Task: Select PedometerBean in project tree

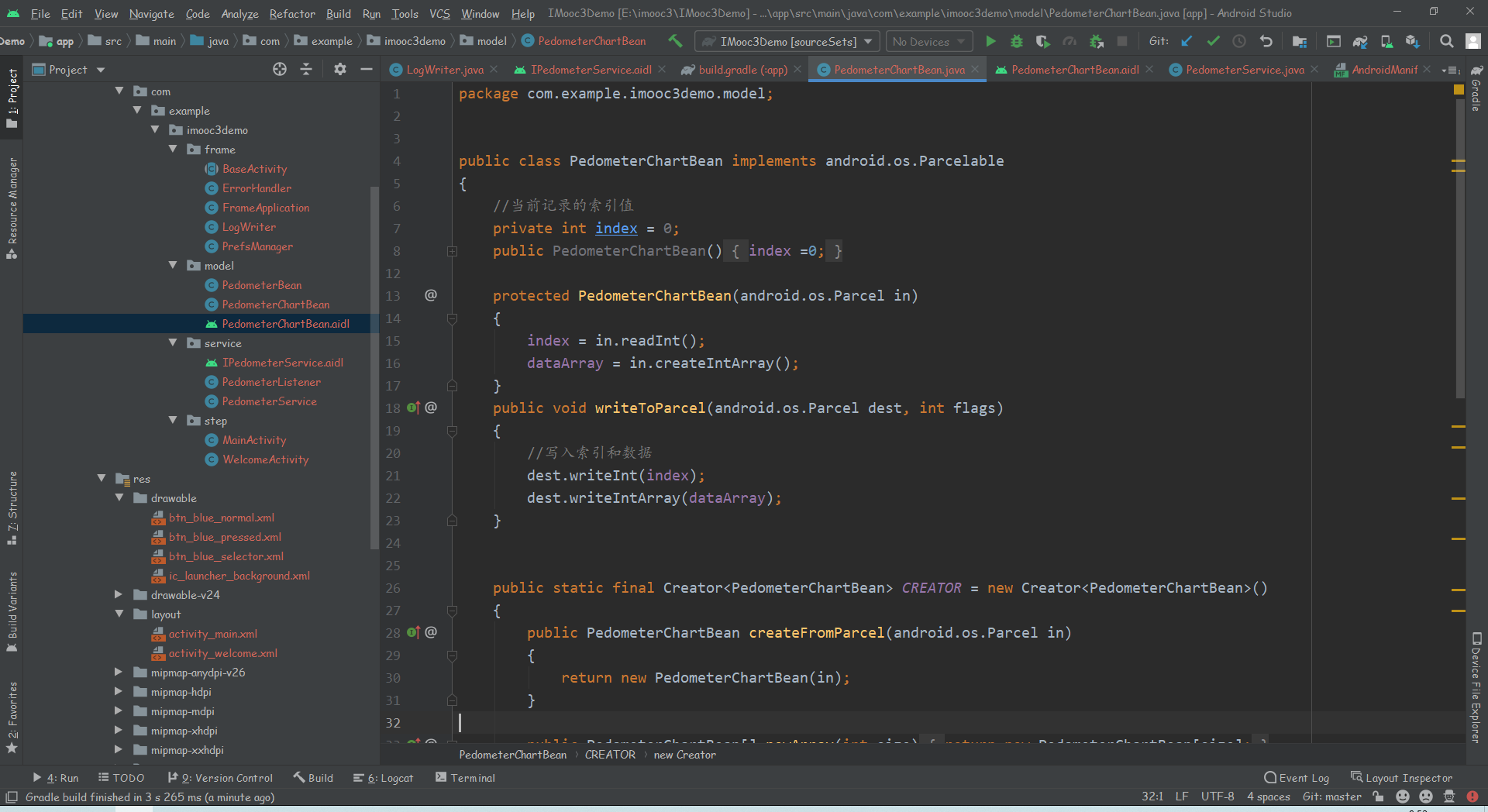Action: click(x=262, y=284)
